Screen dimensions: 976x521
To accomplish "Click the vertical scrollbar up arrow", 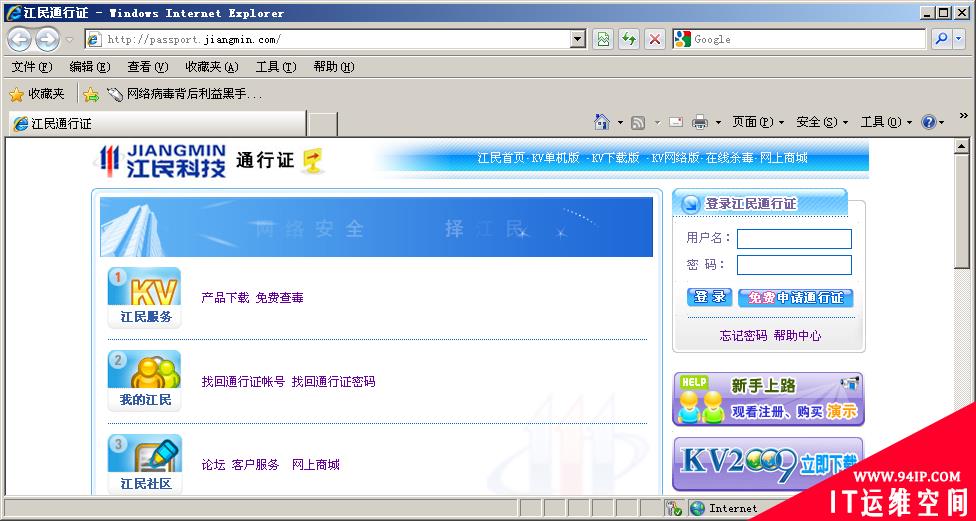I will tap(962, 146).
